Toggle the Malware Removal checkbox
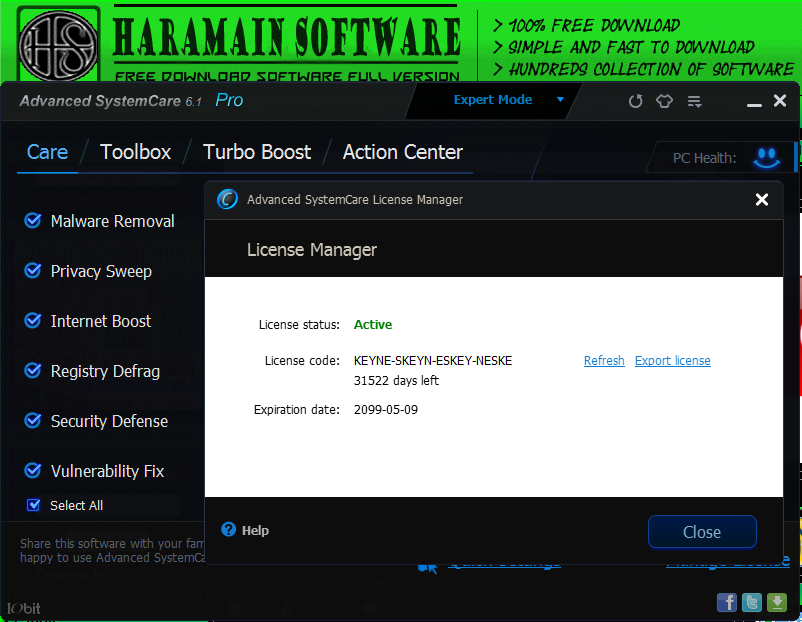This screenshot has width=802, height=622. [x=33, y=221]
